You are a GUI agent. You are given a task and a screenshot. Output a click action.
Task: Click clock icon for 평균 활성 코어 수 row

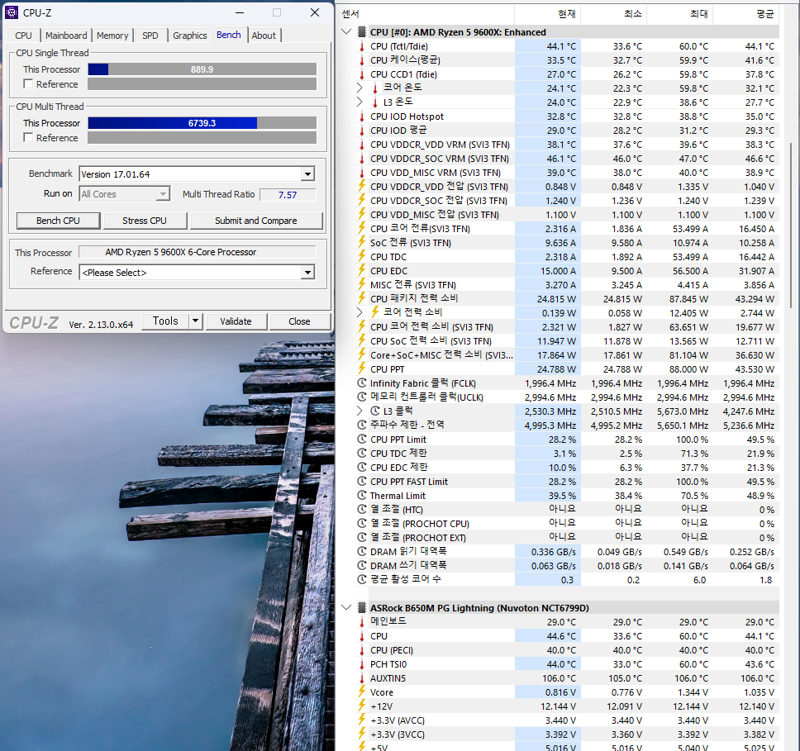pos(362,580)
